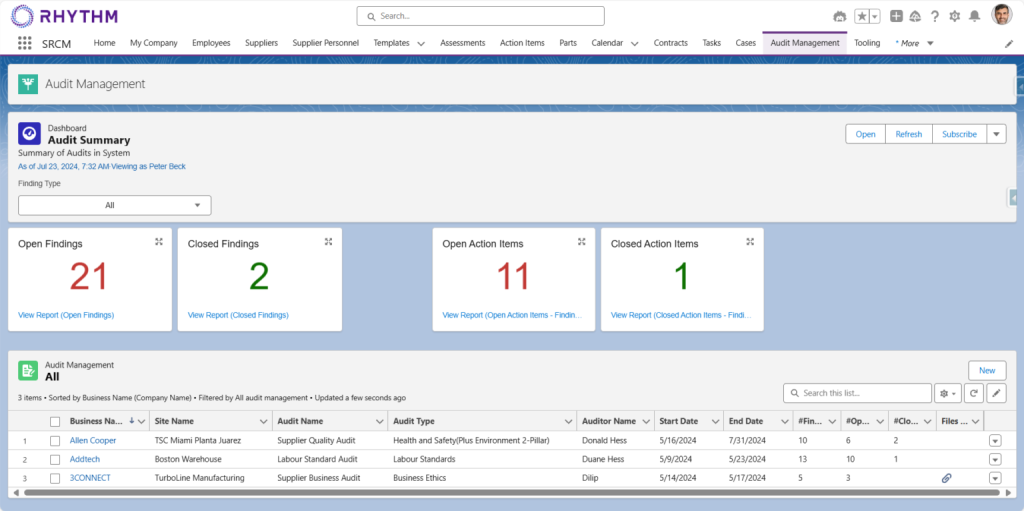Viewport: 1024px width, 511px height.
Task: Expand the Open Findings widget
Action: coord(159,242)
